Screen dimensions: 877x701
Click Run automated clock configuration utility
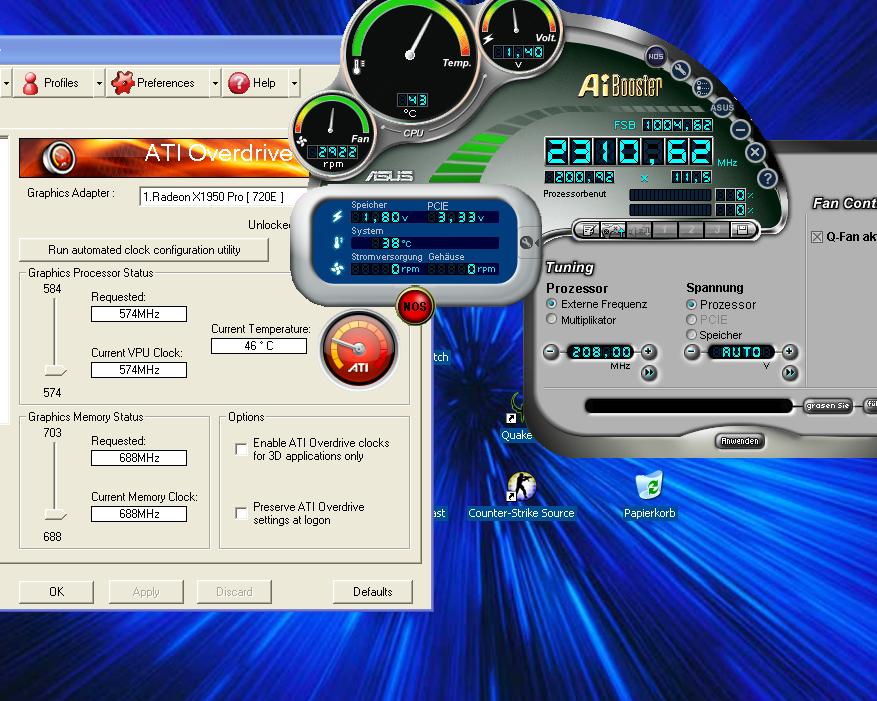[x=144, y=250]
